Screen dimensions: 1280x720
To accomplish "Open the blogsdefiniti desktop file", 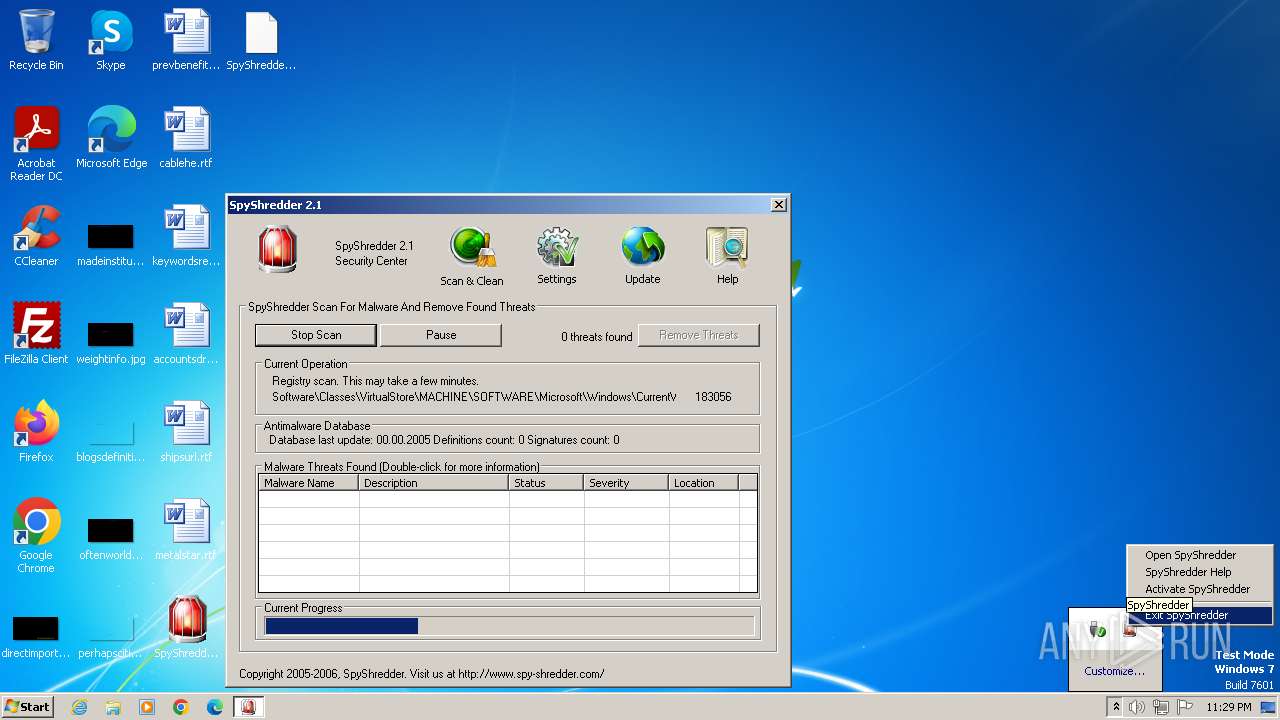I will click(111, 439).
